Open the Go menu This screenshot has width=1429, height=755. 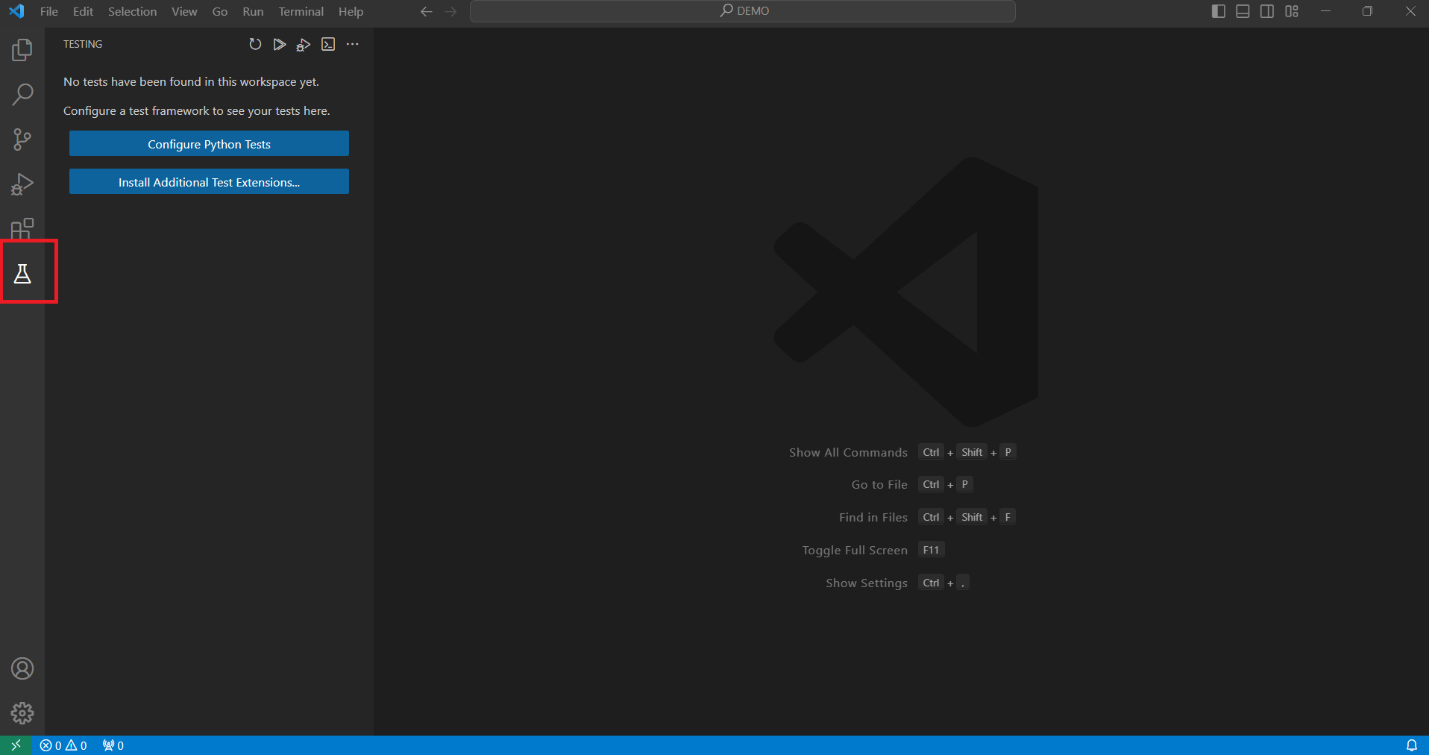220,12
